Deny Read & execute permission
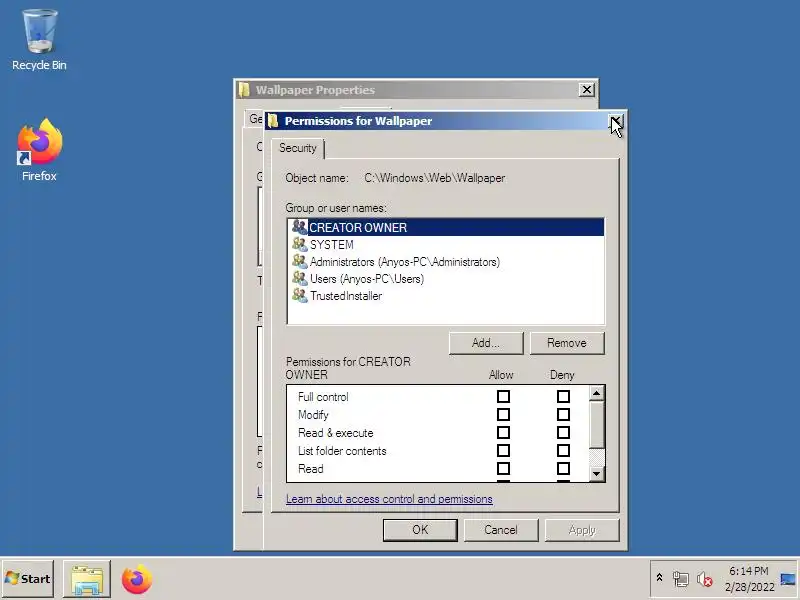The image size is (800, 600). tap(563, 433)
